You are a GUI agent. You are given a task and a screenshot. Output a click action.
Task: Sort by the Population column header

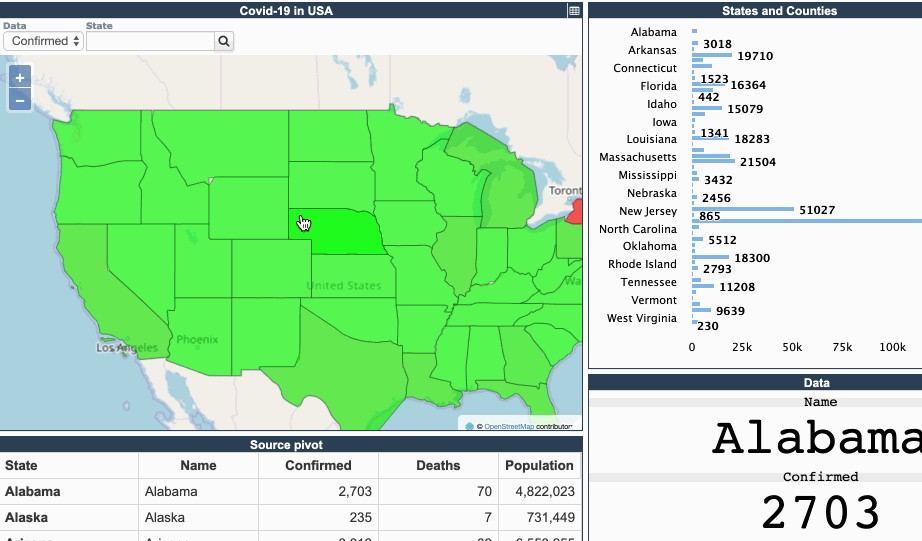(539, 465)
